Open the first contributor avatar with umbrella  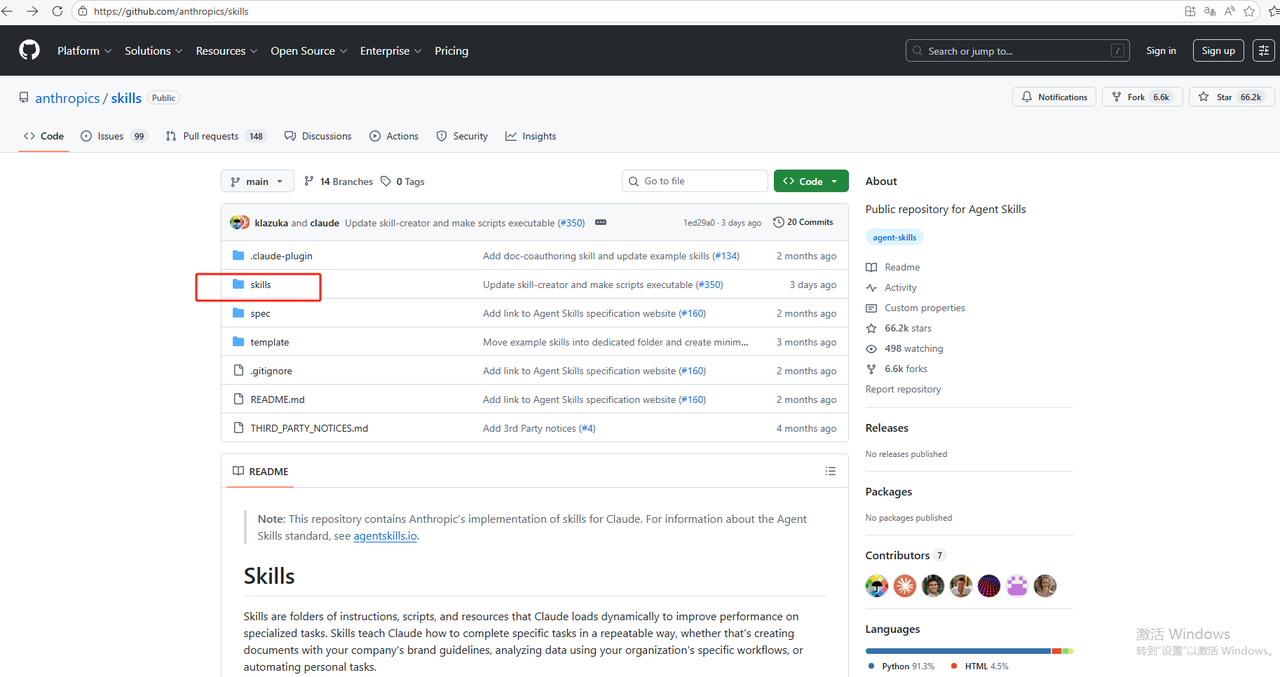(877, 586)
